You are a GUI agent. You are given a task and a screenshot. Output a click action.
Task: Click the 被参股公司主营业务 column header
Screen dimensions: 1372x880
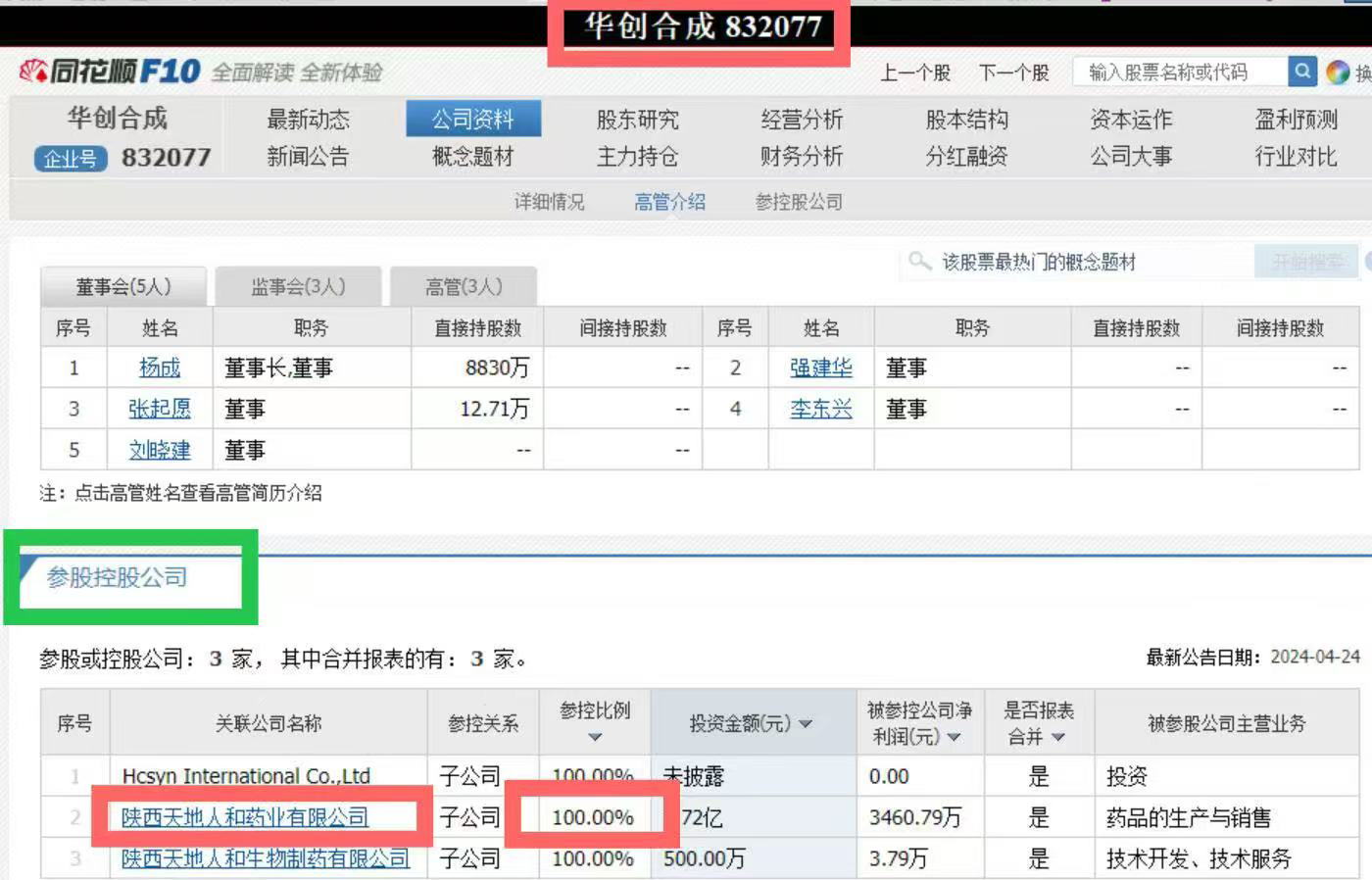coord(1227,723)
